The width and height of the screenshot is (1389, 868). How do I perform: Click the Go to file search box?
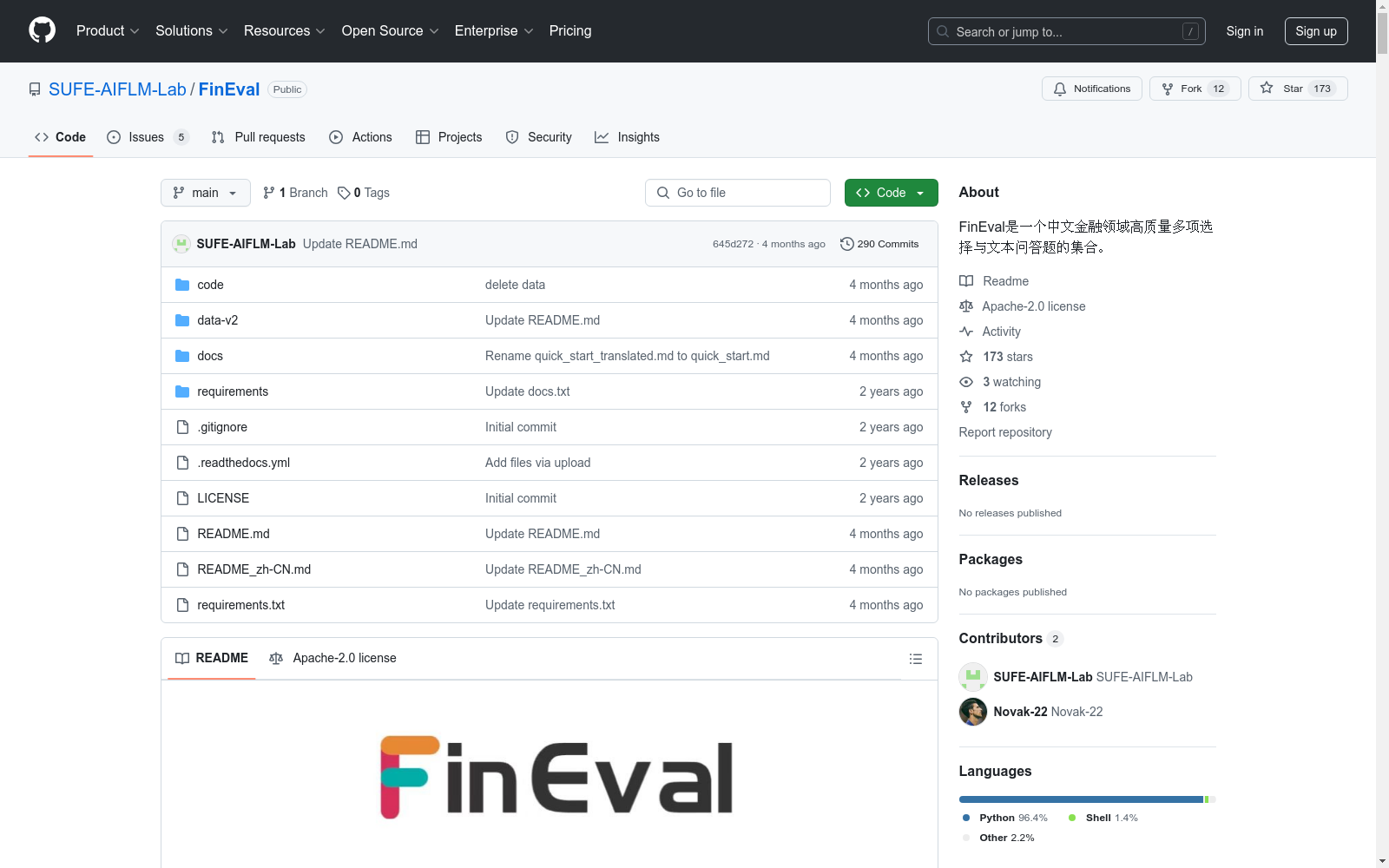pyautogui.click(x=738, y=193)
